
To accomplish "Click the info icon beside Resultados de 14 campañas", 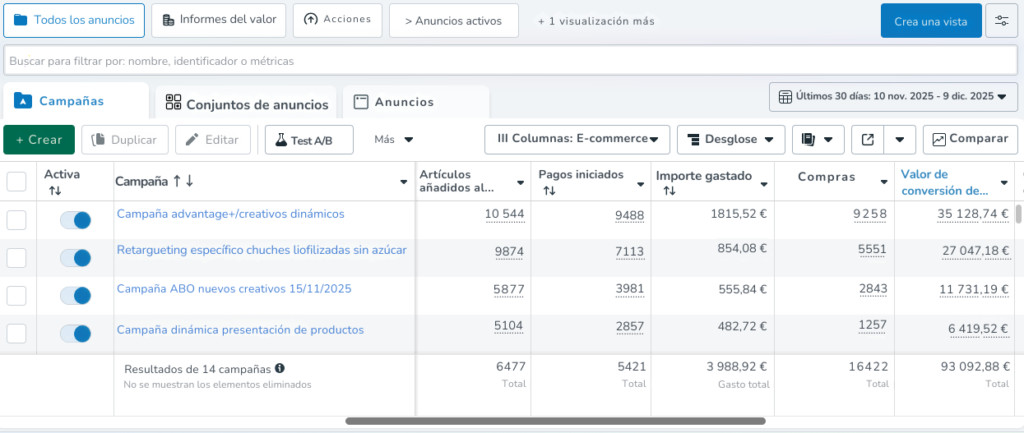I will tap(280, 368).
